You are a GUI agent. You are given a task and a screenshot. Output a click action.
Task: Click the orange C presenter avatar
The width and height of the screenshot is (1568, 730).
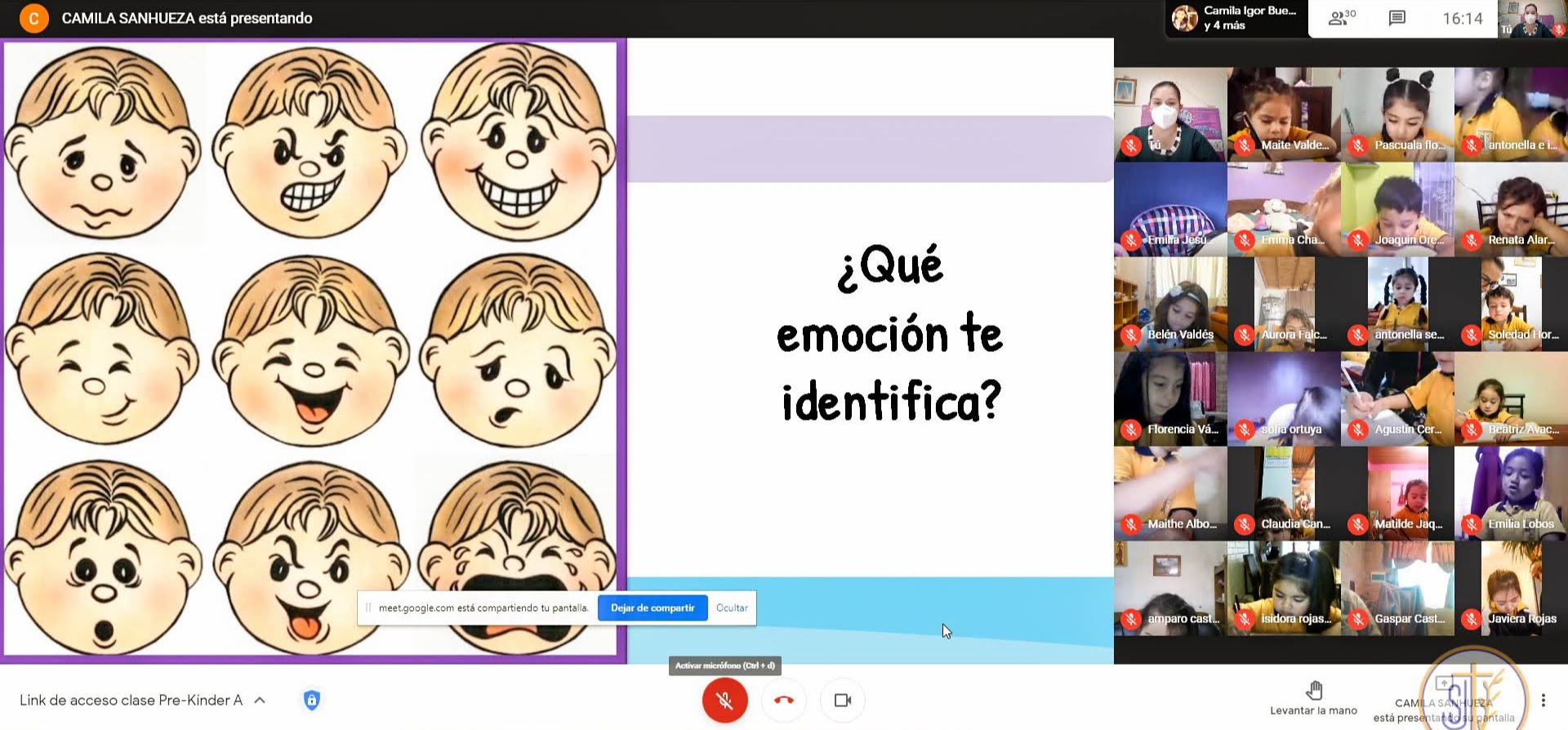pos(33,18)
